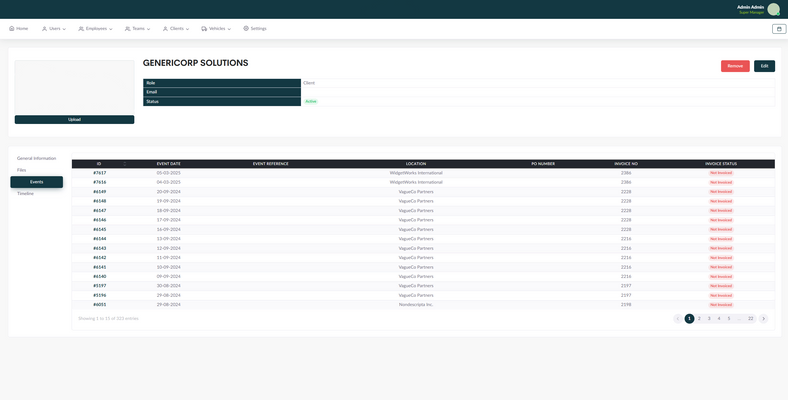Click the Employees group icon

[81, 29]
